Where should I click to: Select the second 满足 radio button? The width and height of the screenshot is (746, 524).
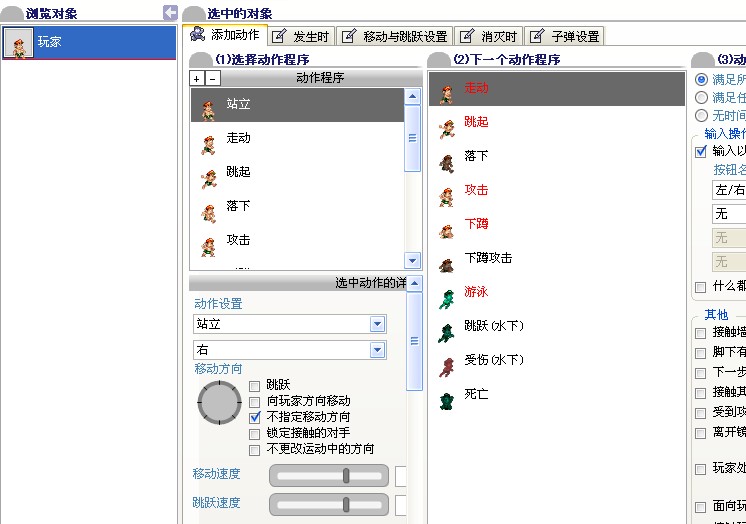tap(701, 98)
